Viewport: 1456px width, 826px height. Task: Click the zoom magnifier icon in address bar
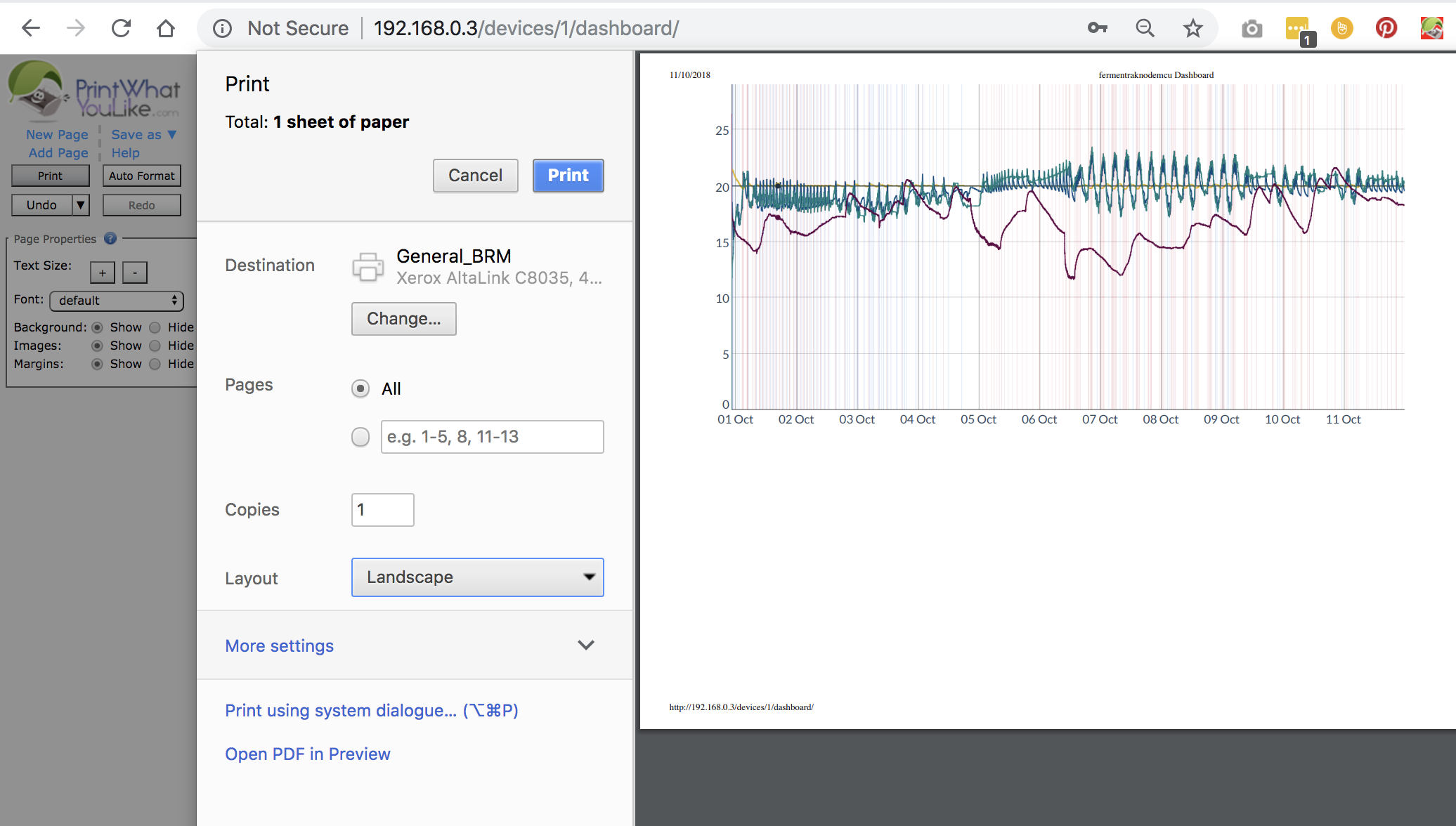(x=1145, y=28)
